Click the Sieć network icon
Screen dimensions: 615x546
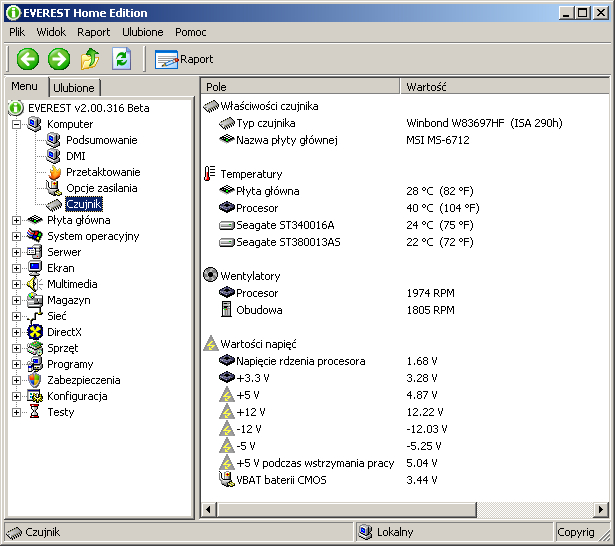pos(35,316)
